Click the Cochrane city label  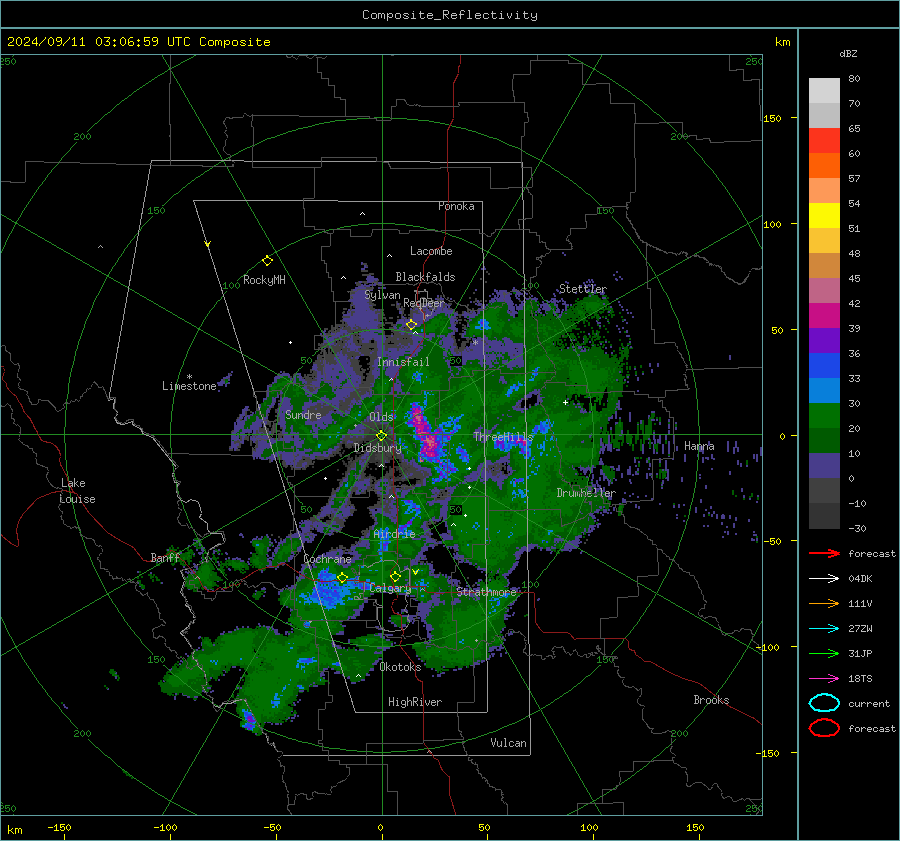tap(327, 559)
